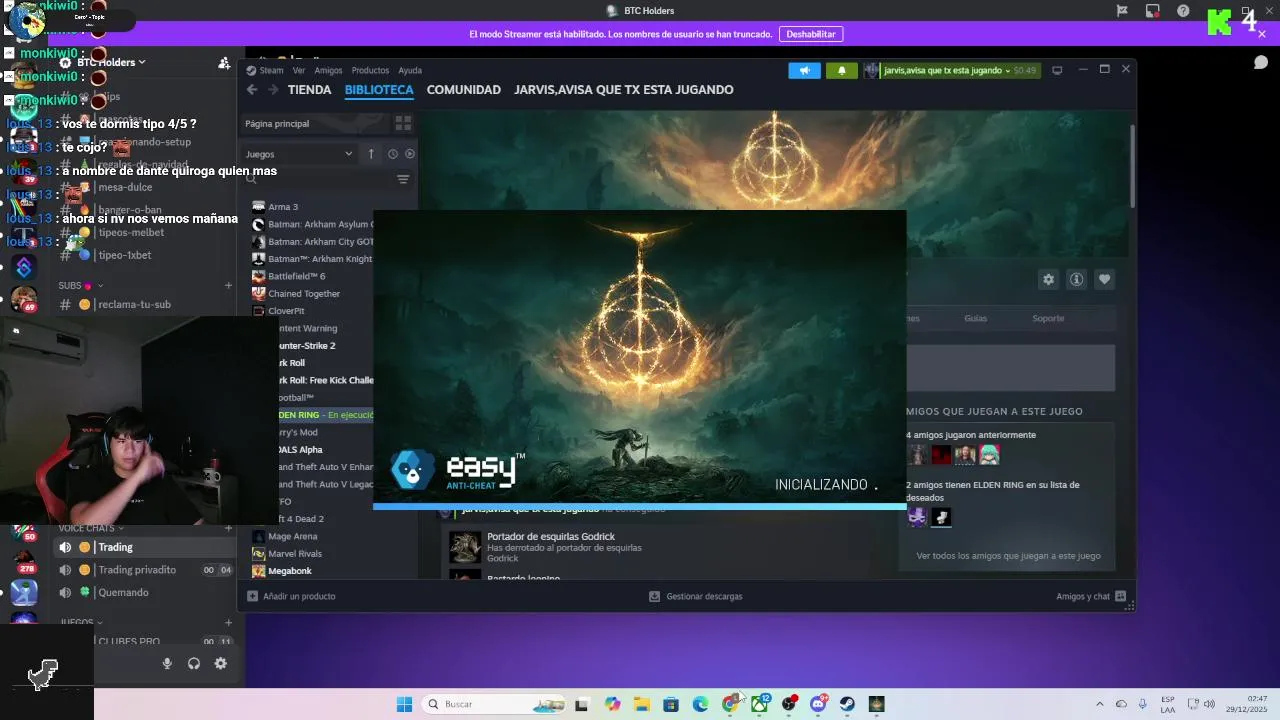Show hidden system tray icons chevron
Screen dimensions: 1280x720
tap(1100, 704)
